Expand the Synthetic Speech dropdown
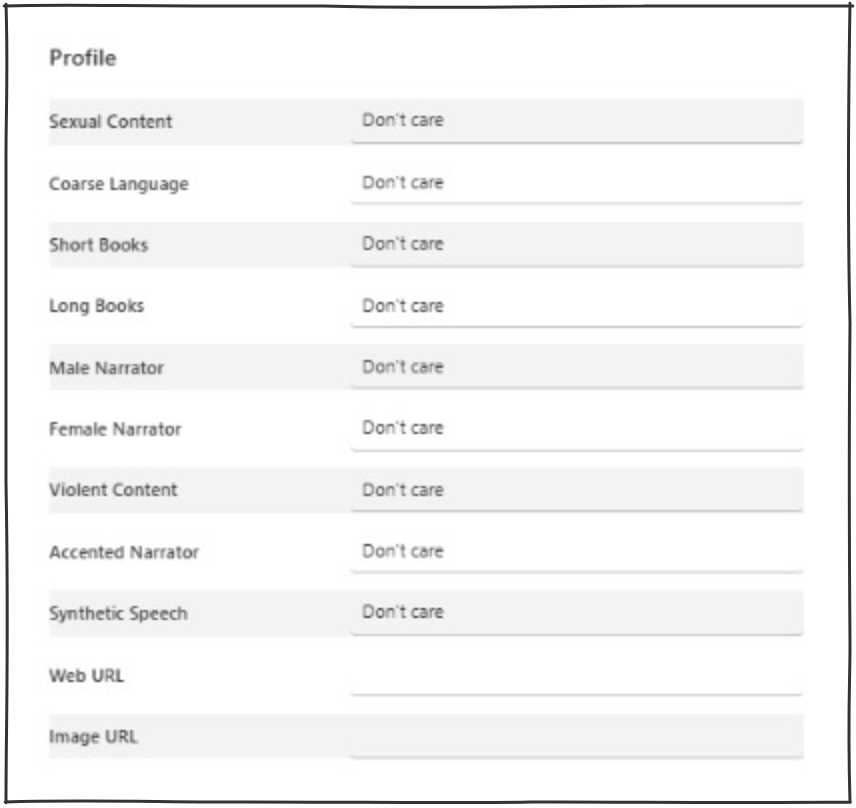Viewport: 856px width, 808px height. 576,612
